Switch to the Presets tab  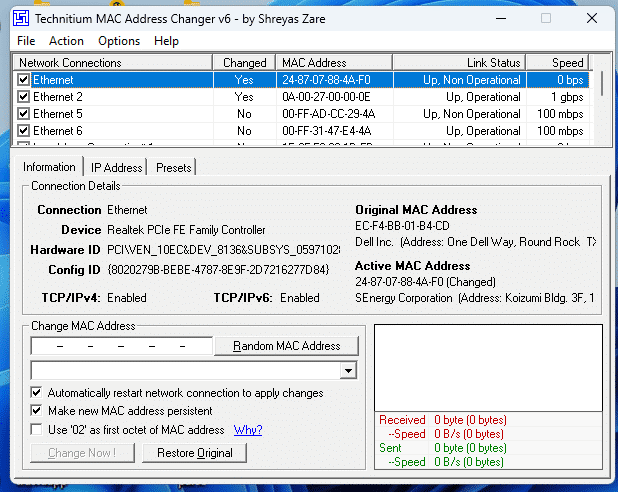(174, 168)
